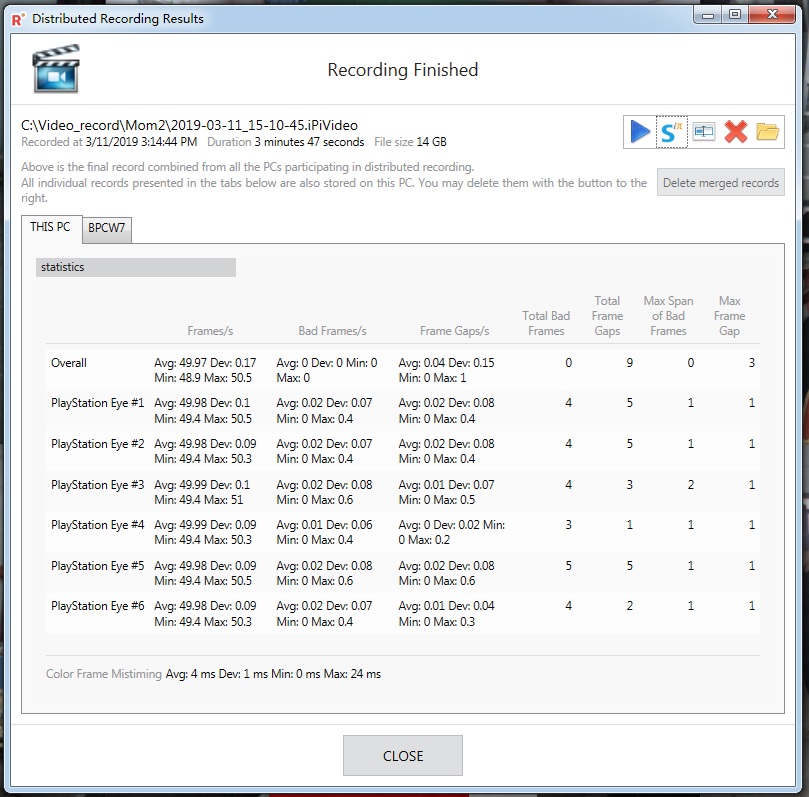This screenshot has width=809, height=797.
Task: Click the PlayStation Eye #1 row label
Action: (x=98, y=403)
